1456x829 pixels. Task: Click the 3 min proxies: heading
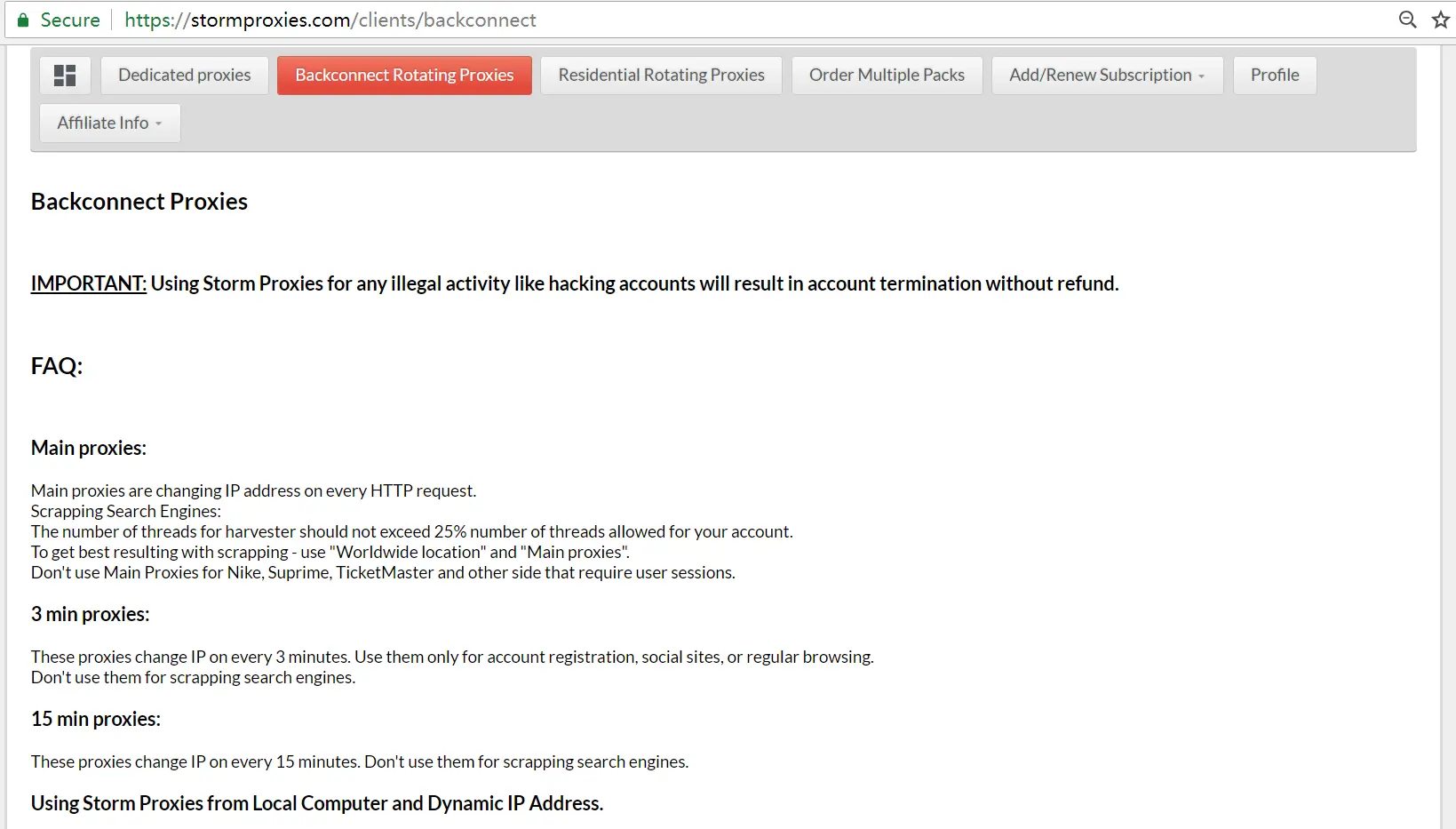pyautogui.click(x=91, y=614)
